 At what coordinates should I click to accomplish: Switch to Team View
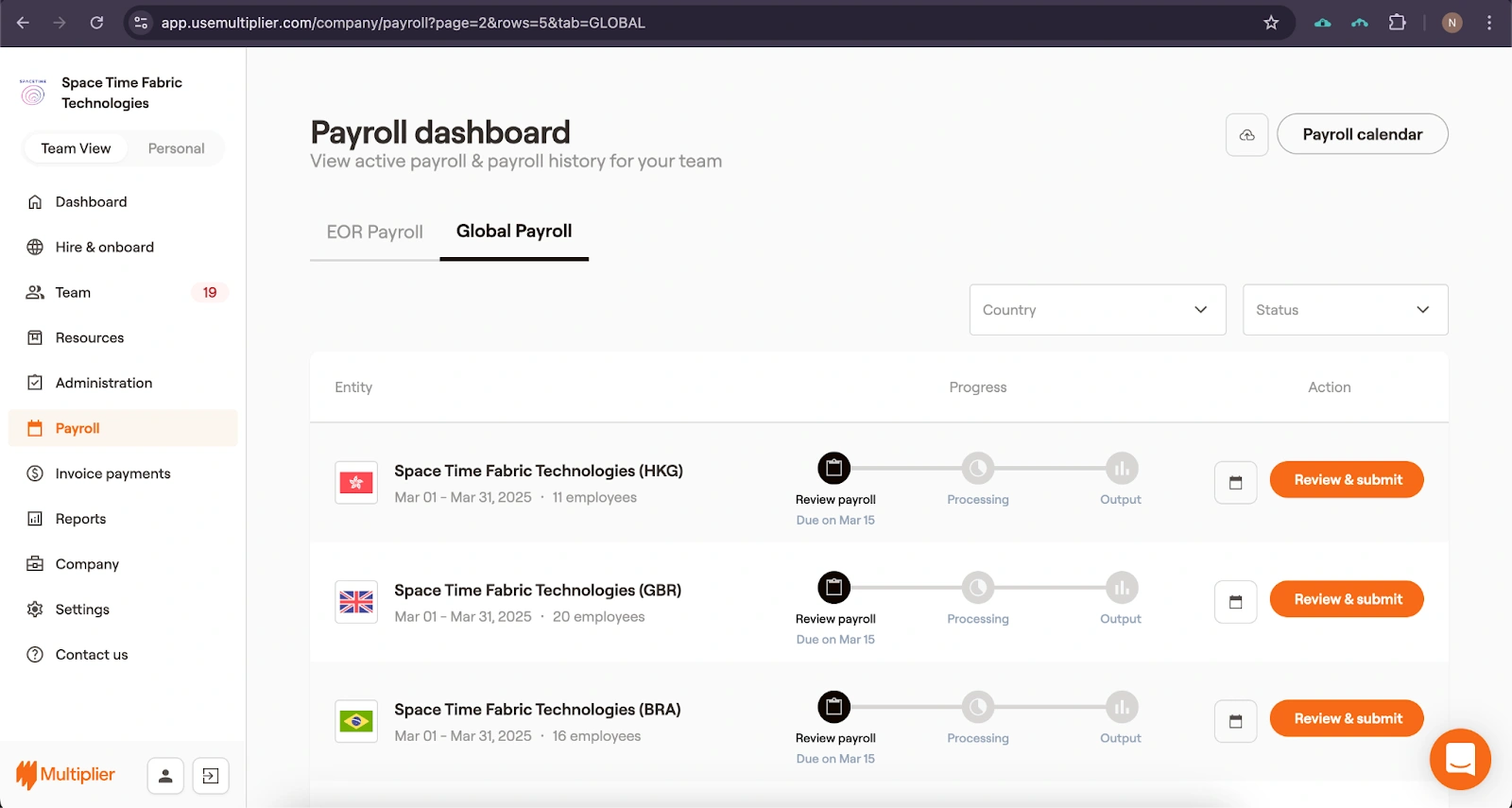pos(76,148)
